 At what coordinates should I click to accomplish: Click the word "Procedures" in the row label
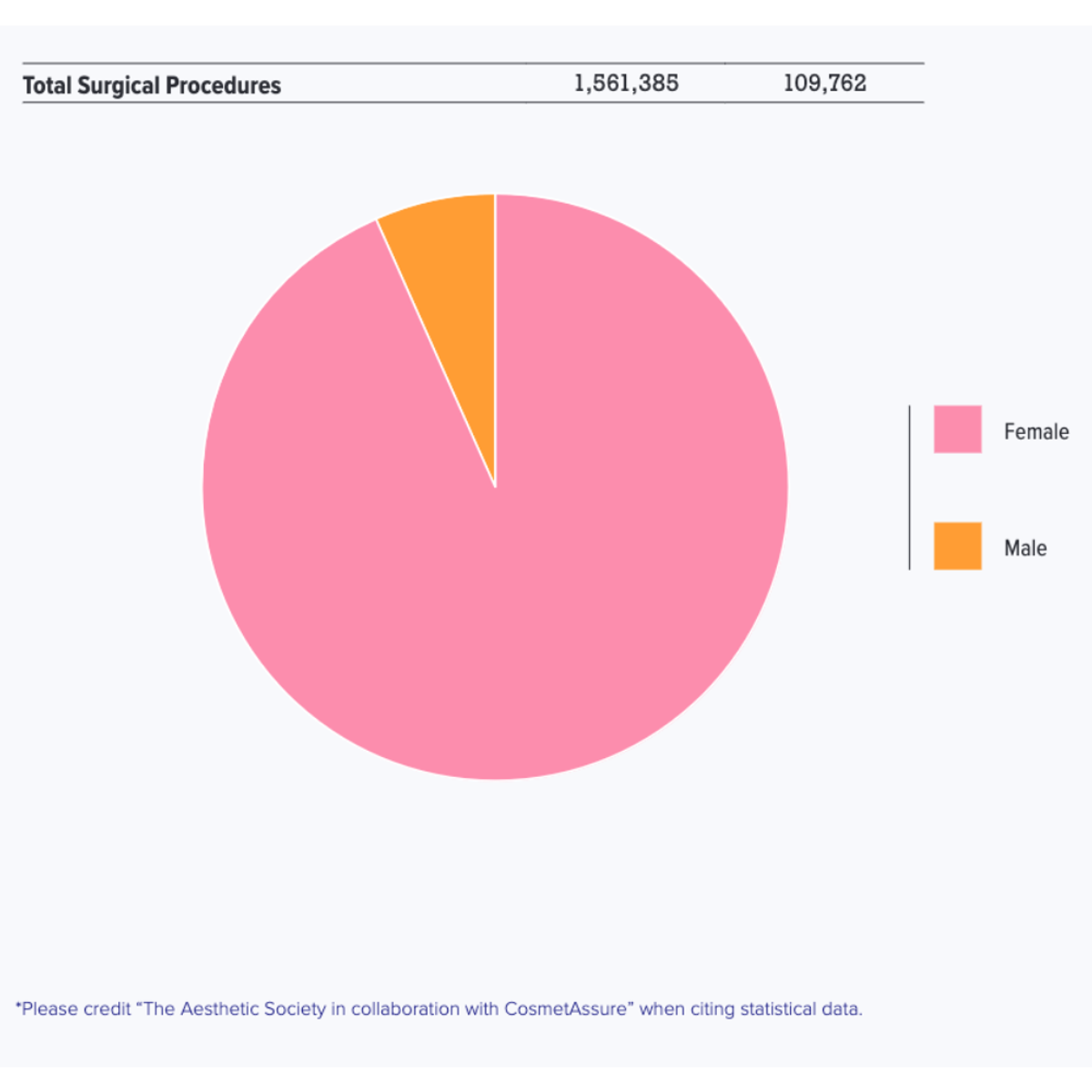pos(224,86)
